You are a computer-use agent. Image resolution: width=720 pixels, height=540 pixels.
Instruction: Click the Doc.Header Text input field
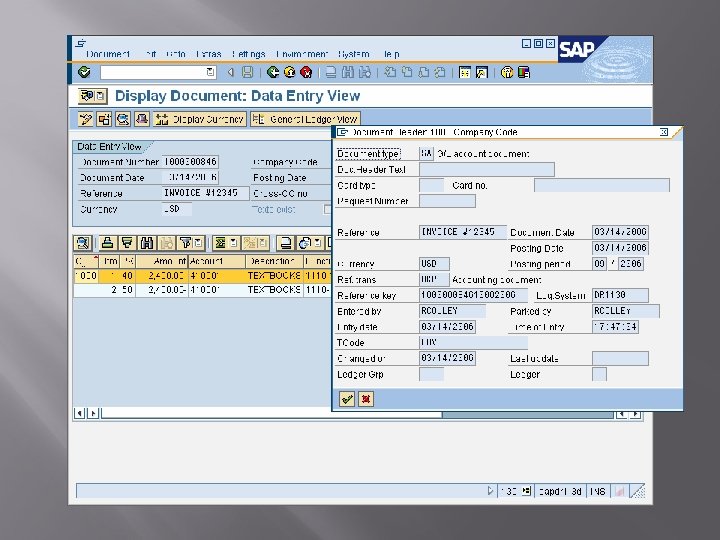(x=486, y=169)
